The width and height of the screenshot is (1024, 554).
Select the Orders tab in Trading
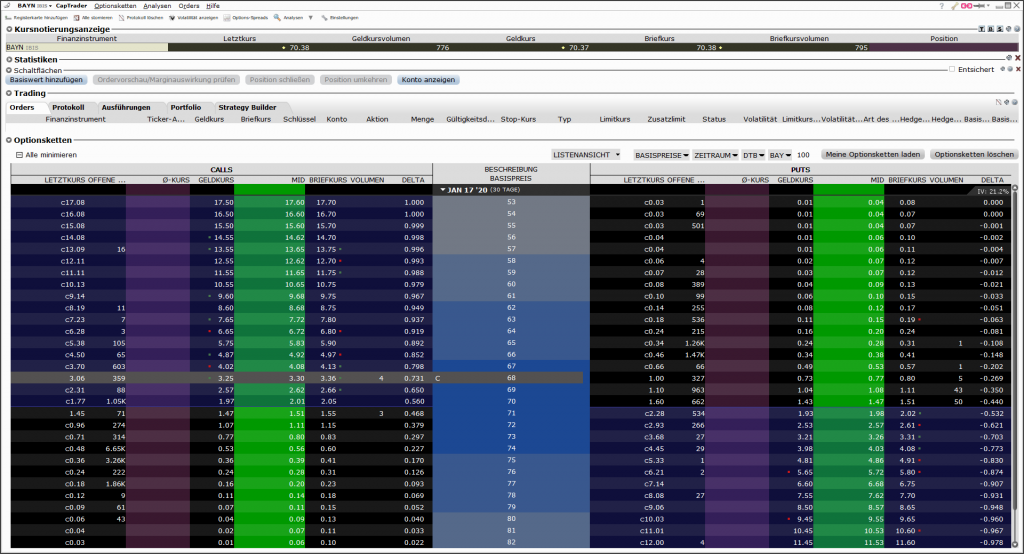[22, 107]
